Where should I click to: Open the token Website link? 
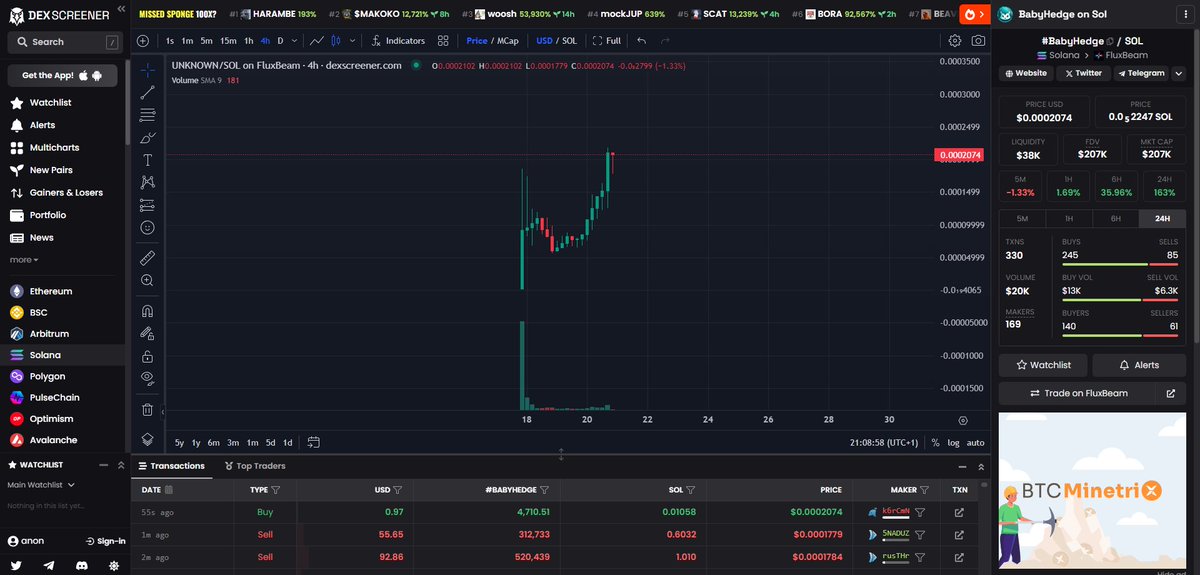1025,73
